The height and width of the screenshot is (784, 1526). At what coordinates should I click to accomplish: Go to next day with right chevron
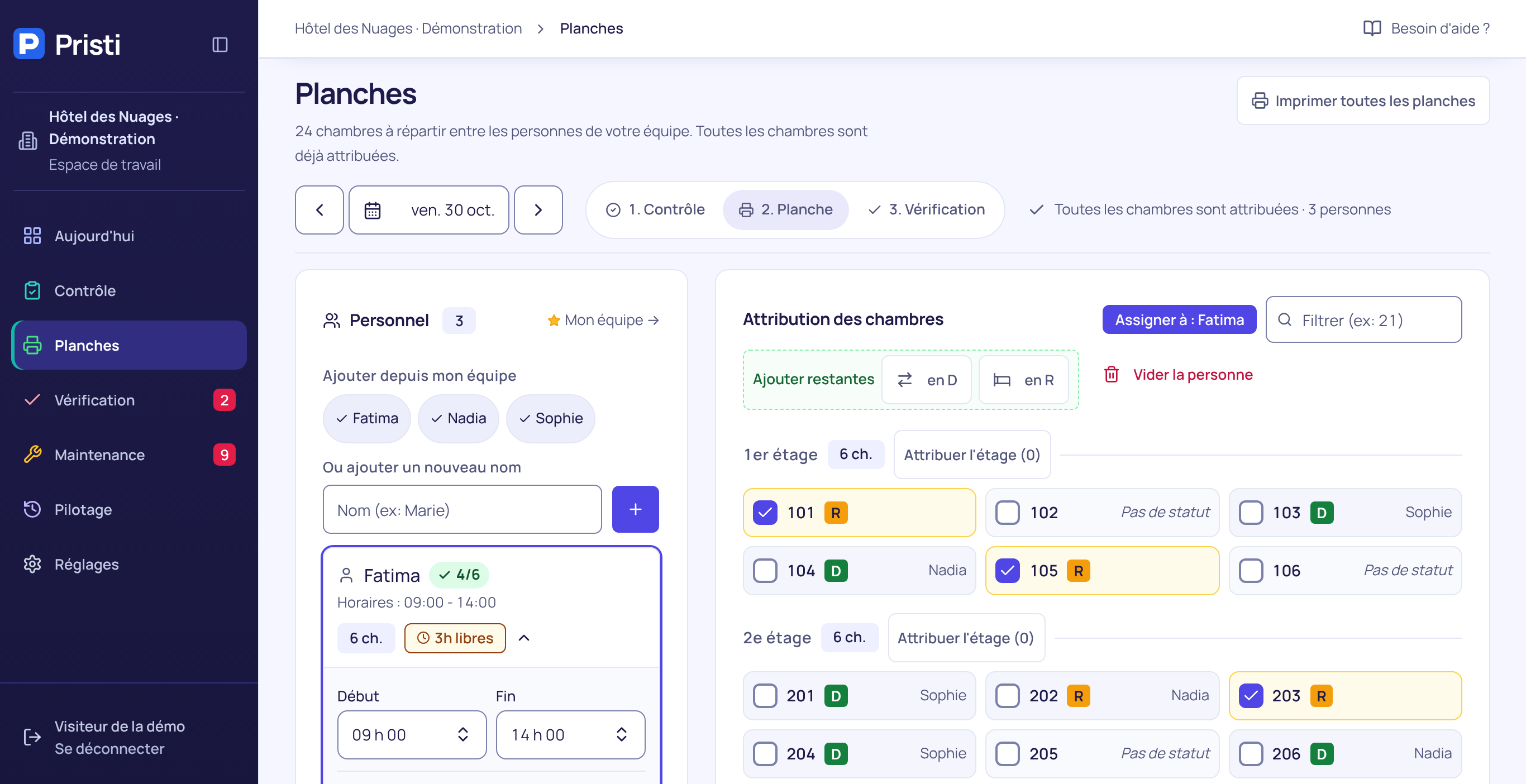[x=538, y=210]
